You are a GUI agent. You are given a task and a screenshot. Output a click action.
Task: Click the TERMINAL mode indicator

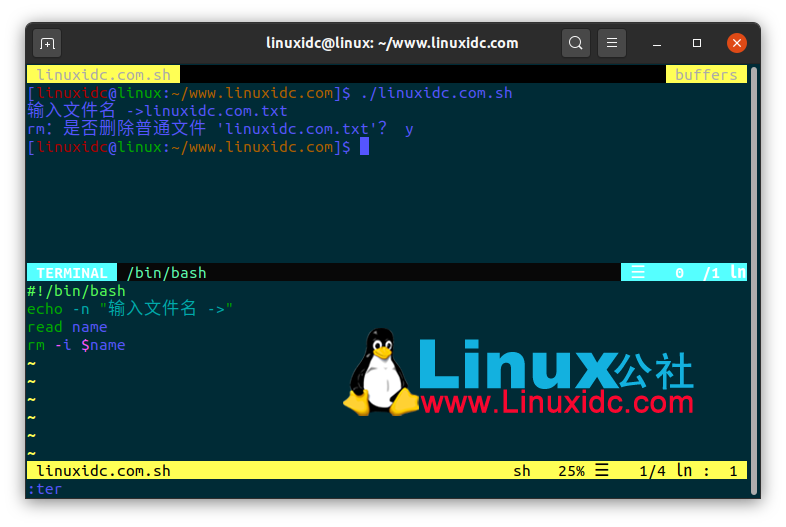tap(72, 273)
